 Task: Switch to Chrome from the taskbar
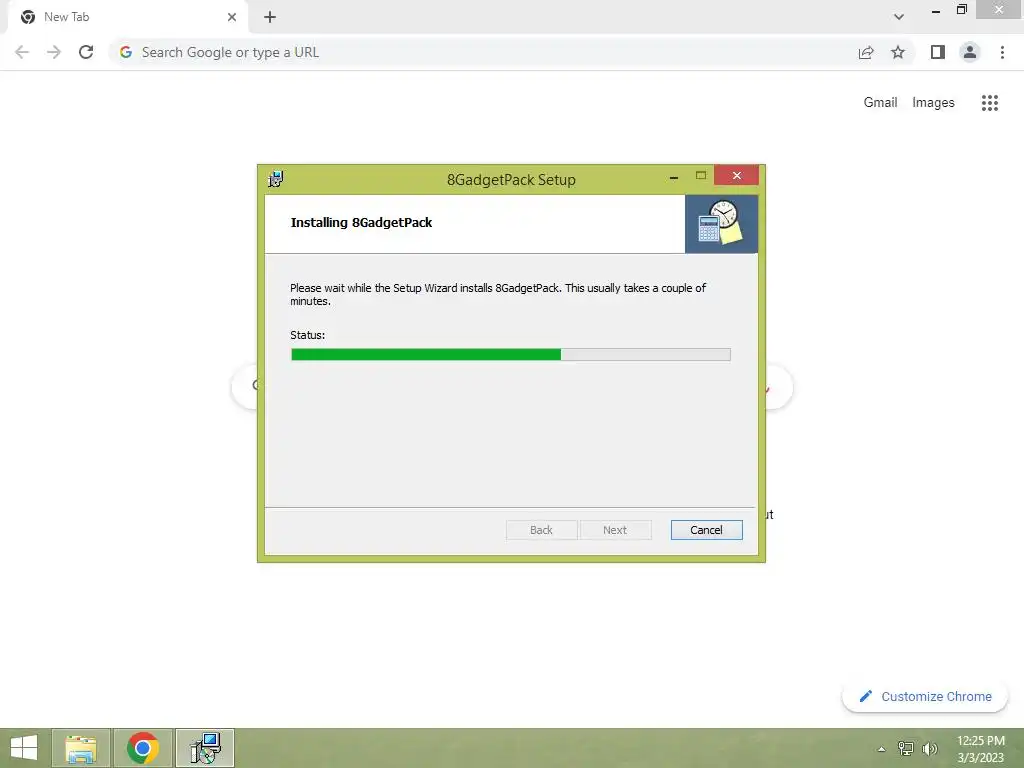tap(143, 748)
